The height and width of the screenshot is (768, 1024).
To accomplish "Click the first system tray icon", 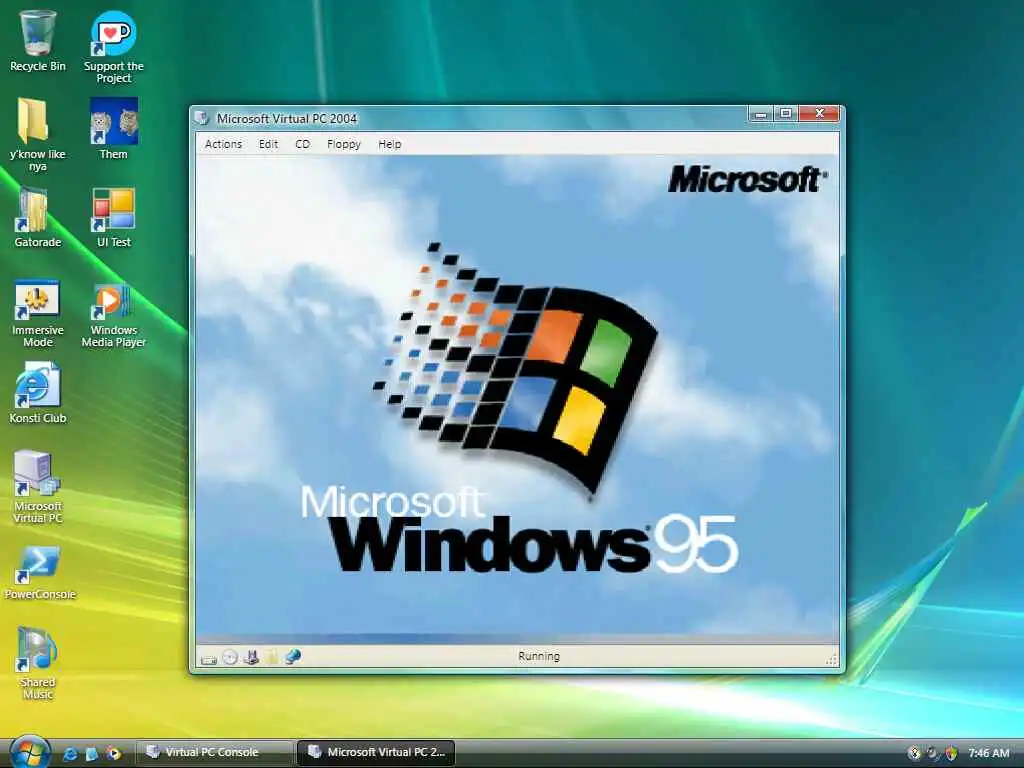I will (x=914, y=753).
